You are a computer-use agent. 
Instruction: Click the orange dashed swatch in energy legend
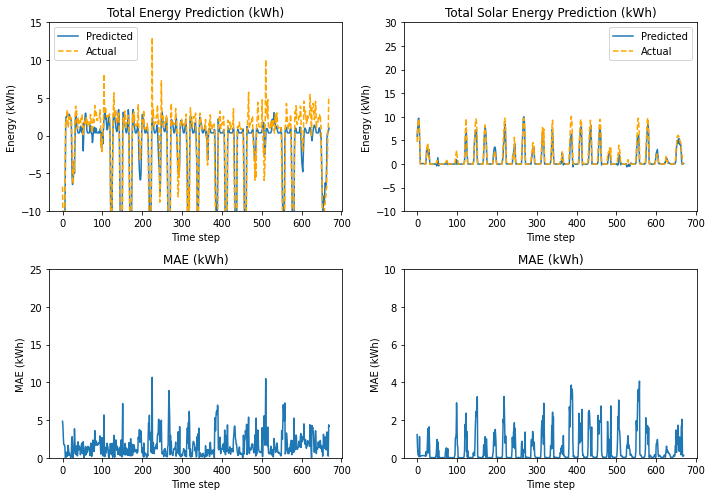point(68,51)
